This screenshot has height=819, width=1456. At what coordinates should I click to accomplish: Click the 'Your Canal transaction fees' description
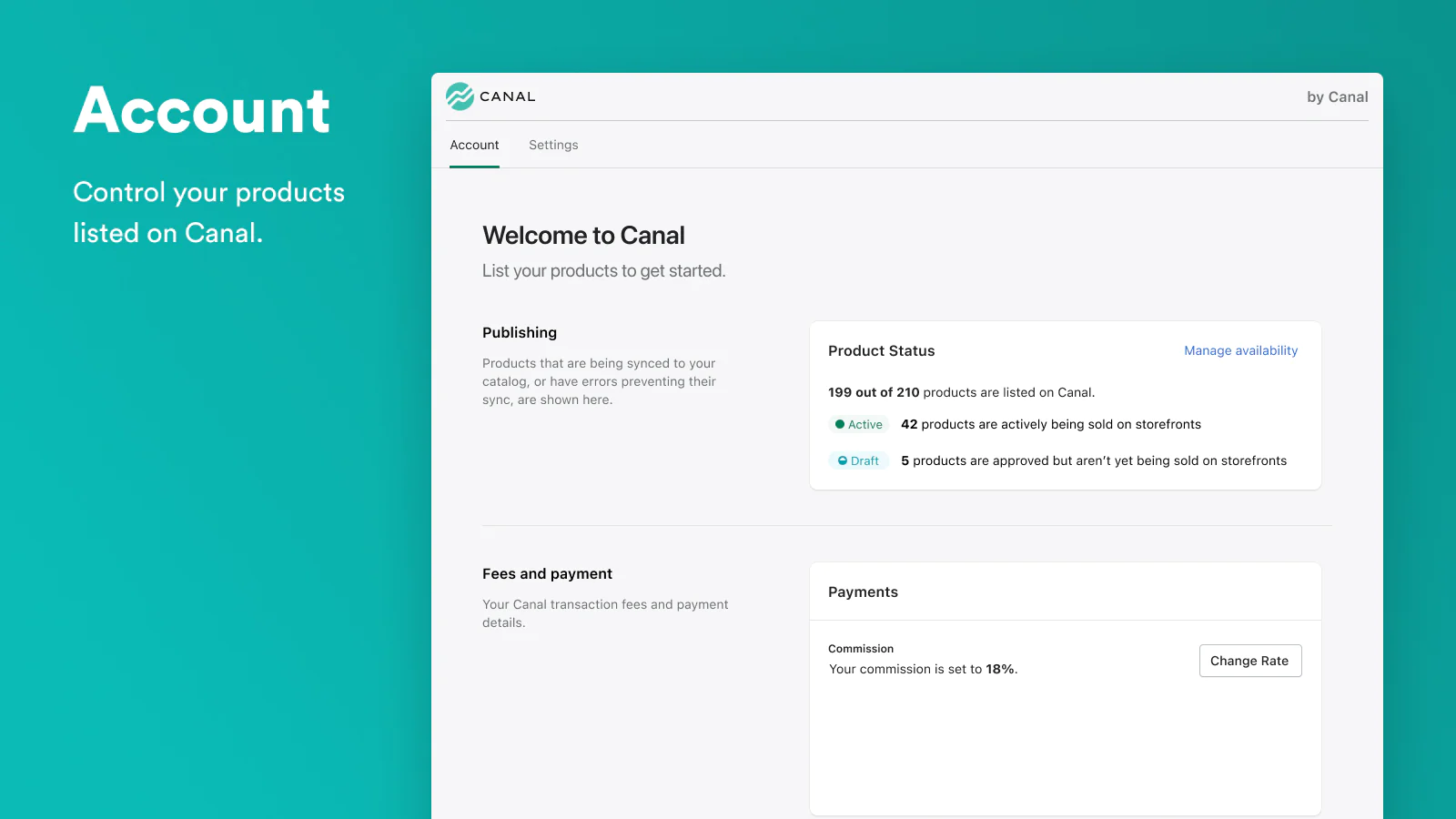tap(605, 613)
